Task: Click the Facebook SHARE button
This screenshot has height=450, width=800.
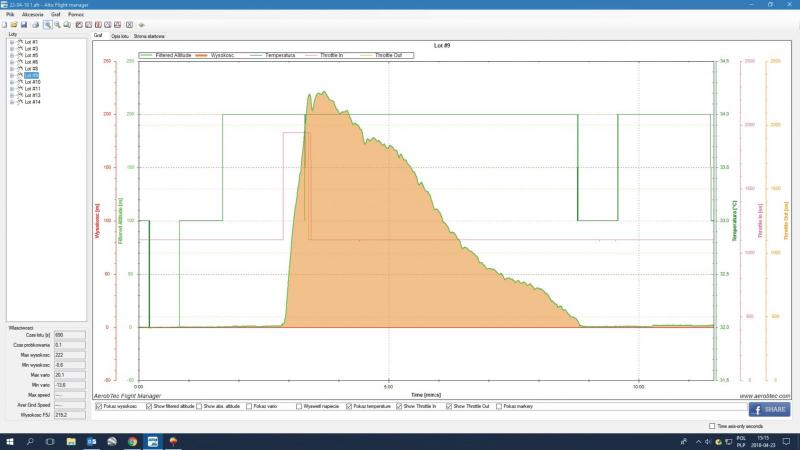Action: point(769,409)
